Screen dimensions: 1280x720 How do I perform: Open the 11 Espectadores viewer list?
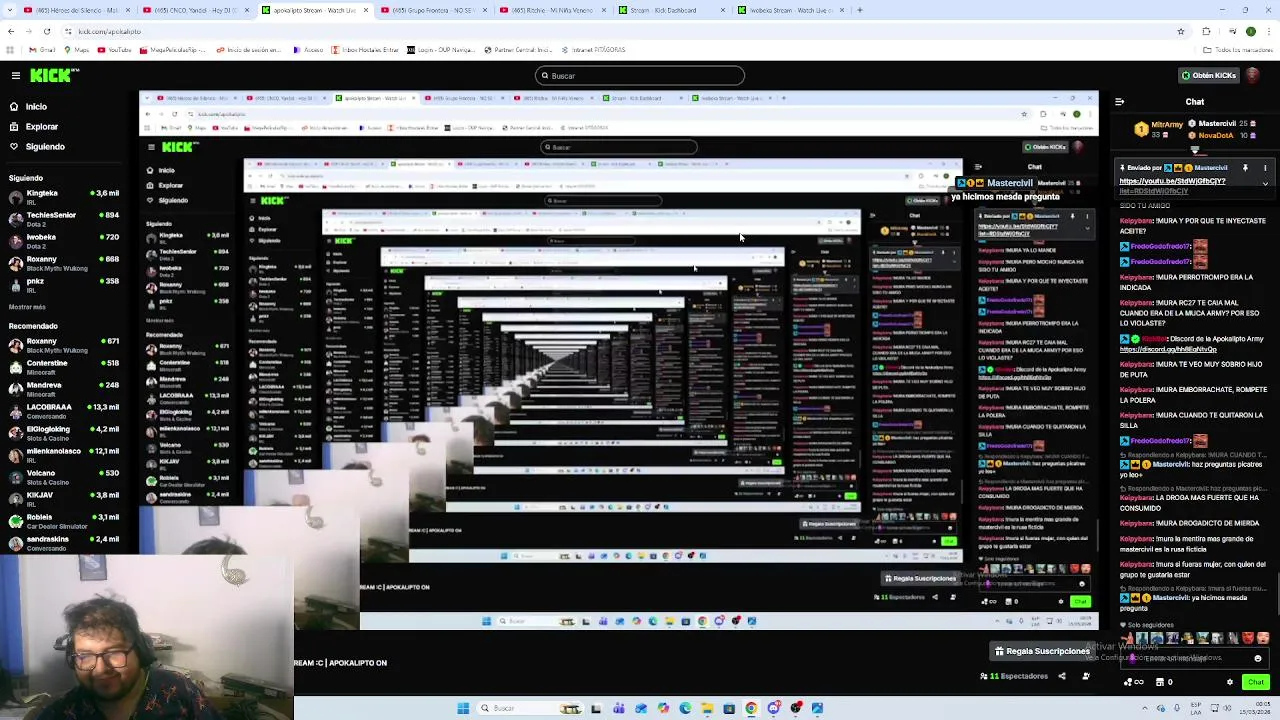click(x=1014, y=677)
